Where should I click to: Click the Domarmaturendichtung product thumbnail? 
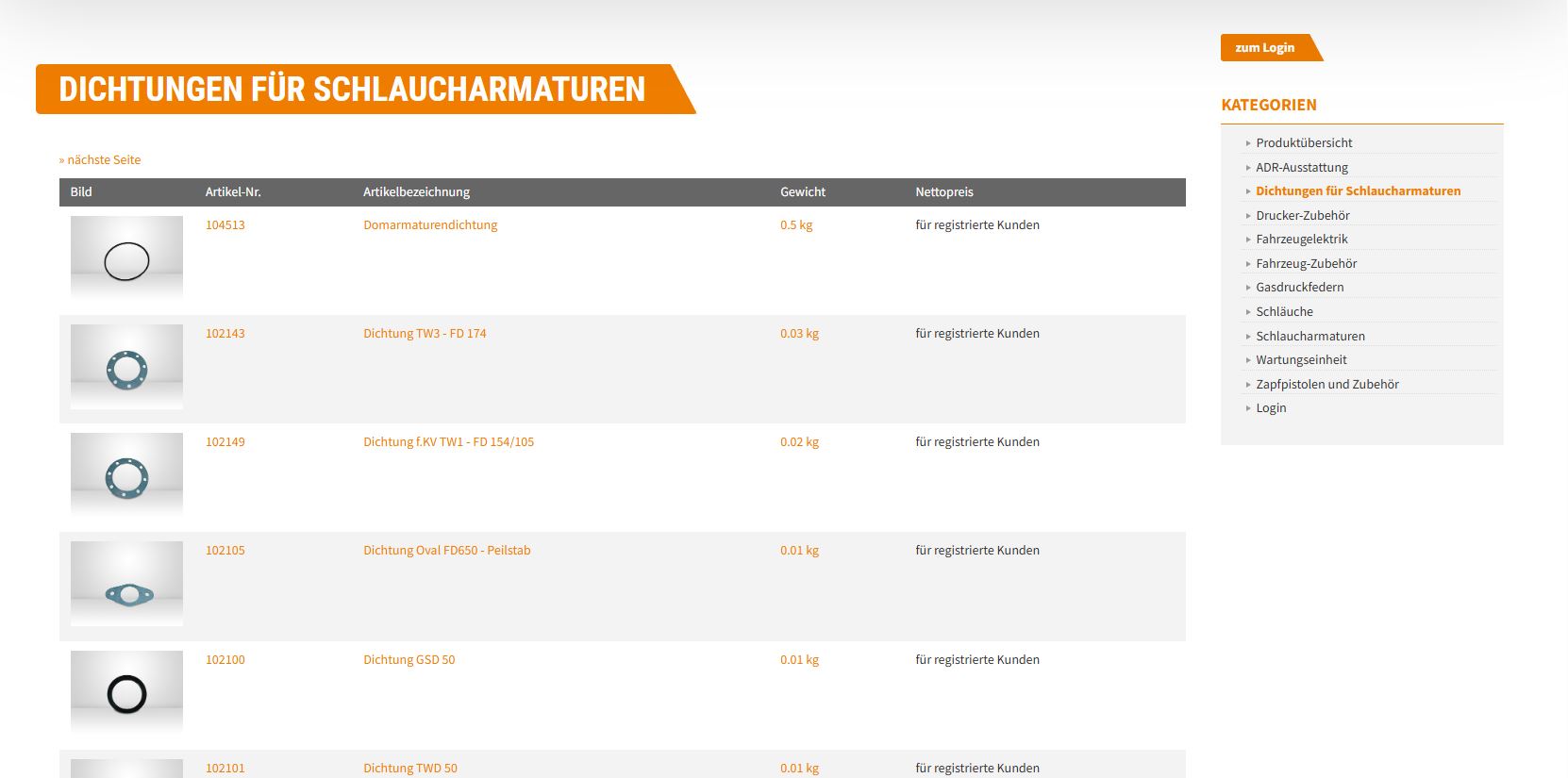click(x=126, y=258)
